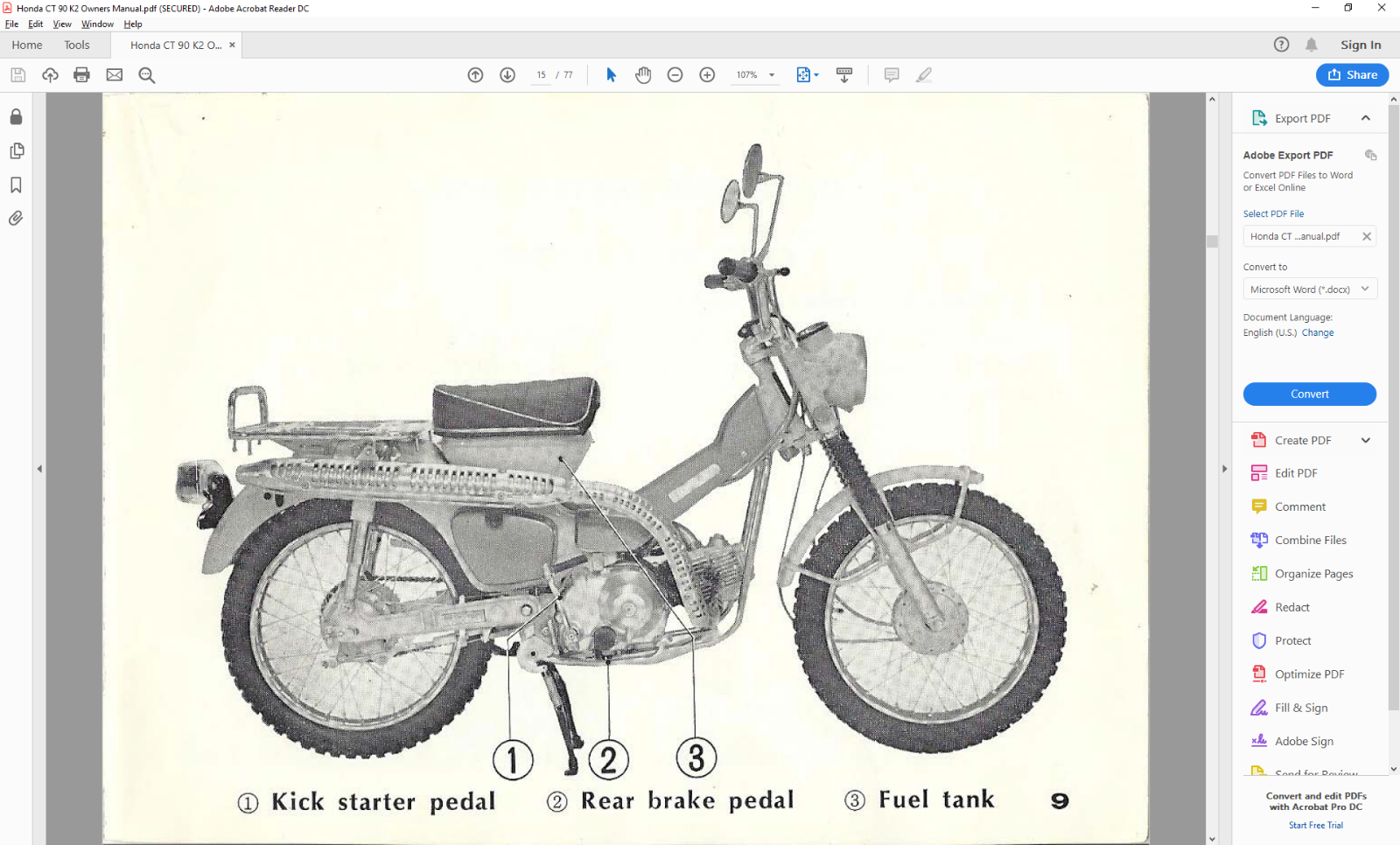
Task: Click the Start Free Trial link
Action: click(1315, 825)
